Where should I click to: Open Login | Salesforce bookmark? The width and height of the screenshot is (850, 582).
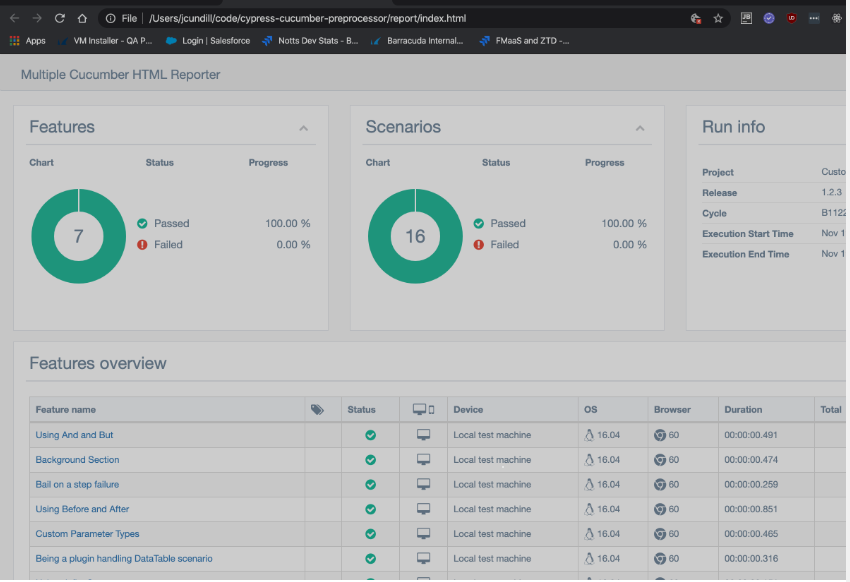pos(208,41)
